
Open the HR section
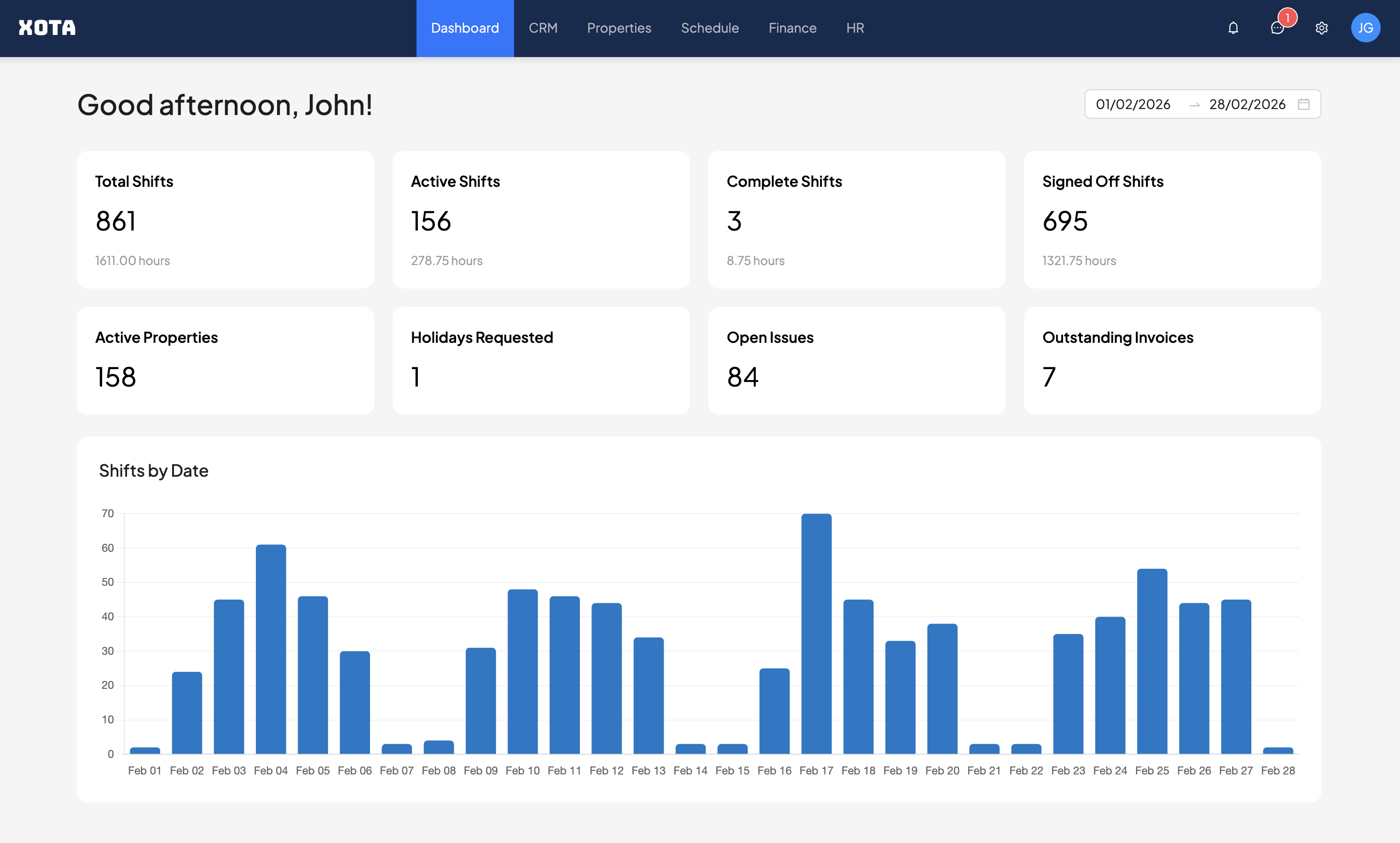pos(855,28)
